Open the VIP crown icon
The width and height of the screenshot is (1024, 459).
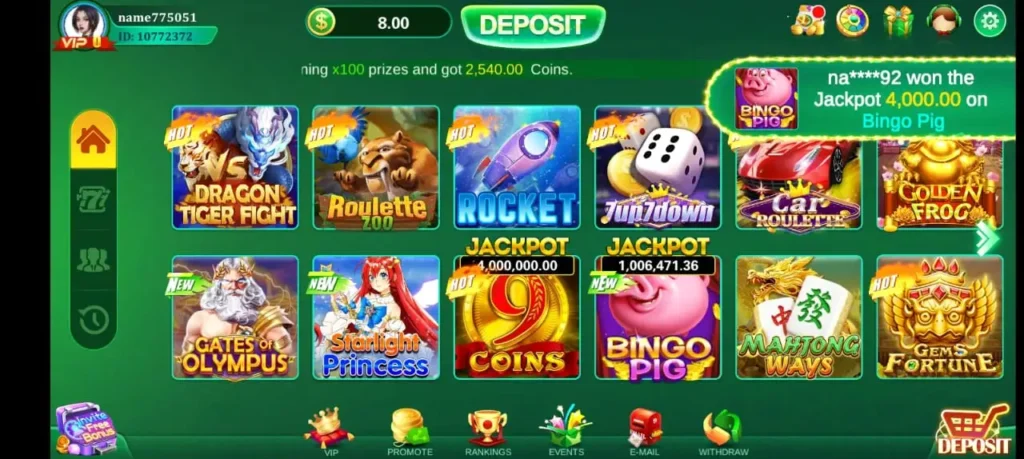click(x=329, y=431)
